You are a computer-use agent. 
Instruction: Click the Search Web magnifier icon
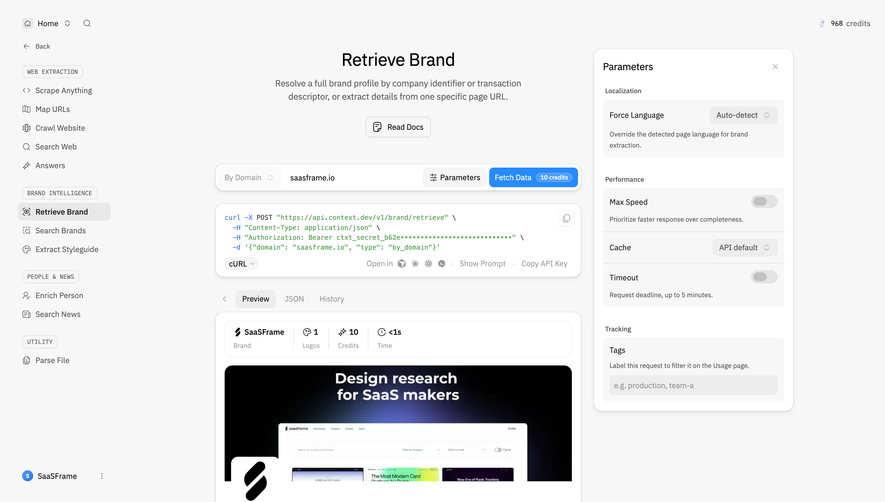coord(27,147)
